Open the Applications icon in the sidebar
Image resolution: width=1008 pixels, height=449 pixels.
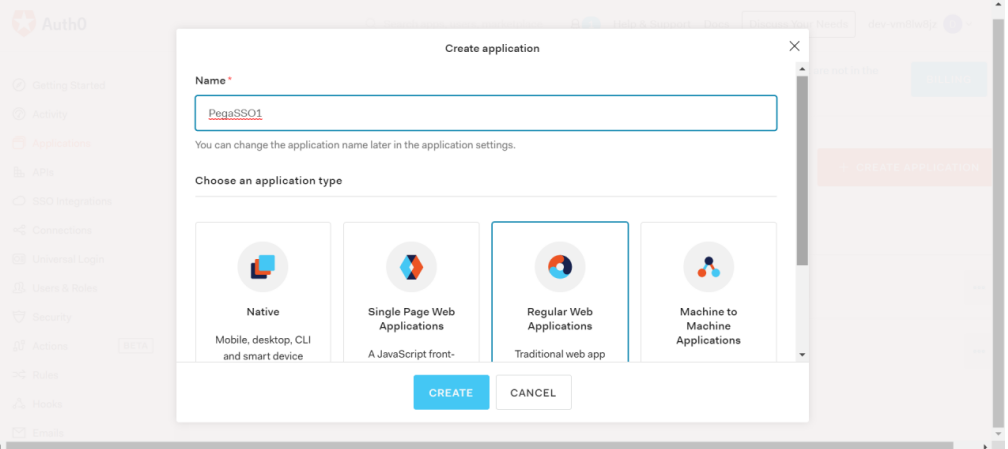pyautogui.click(x=20, y=143)
